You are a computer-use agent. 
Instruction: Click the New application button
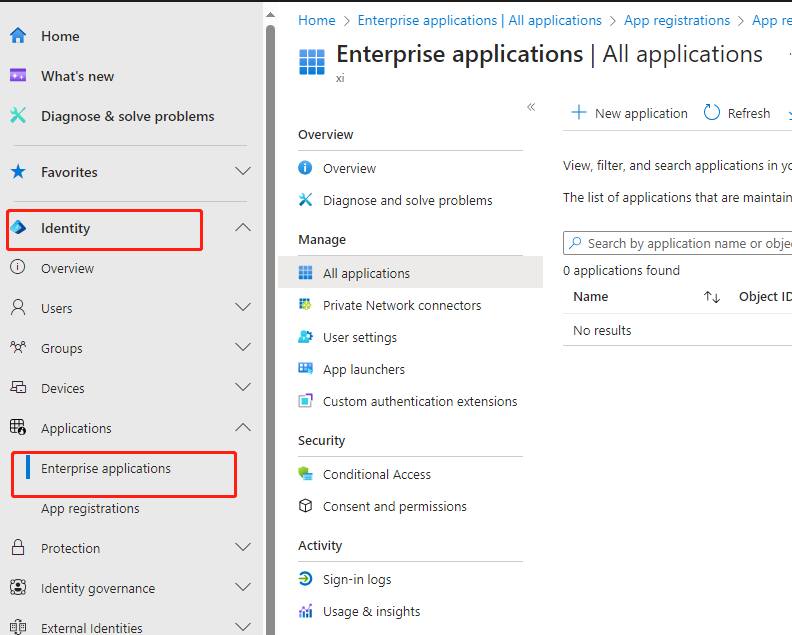629,113
